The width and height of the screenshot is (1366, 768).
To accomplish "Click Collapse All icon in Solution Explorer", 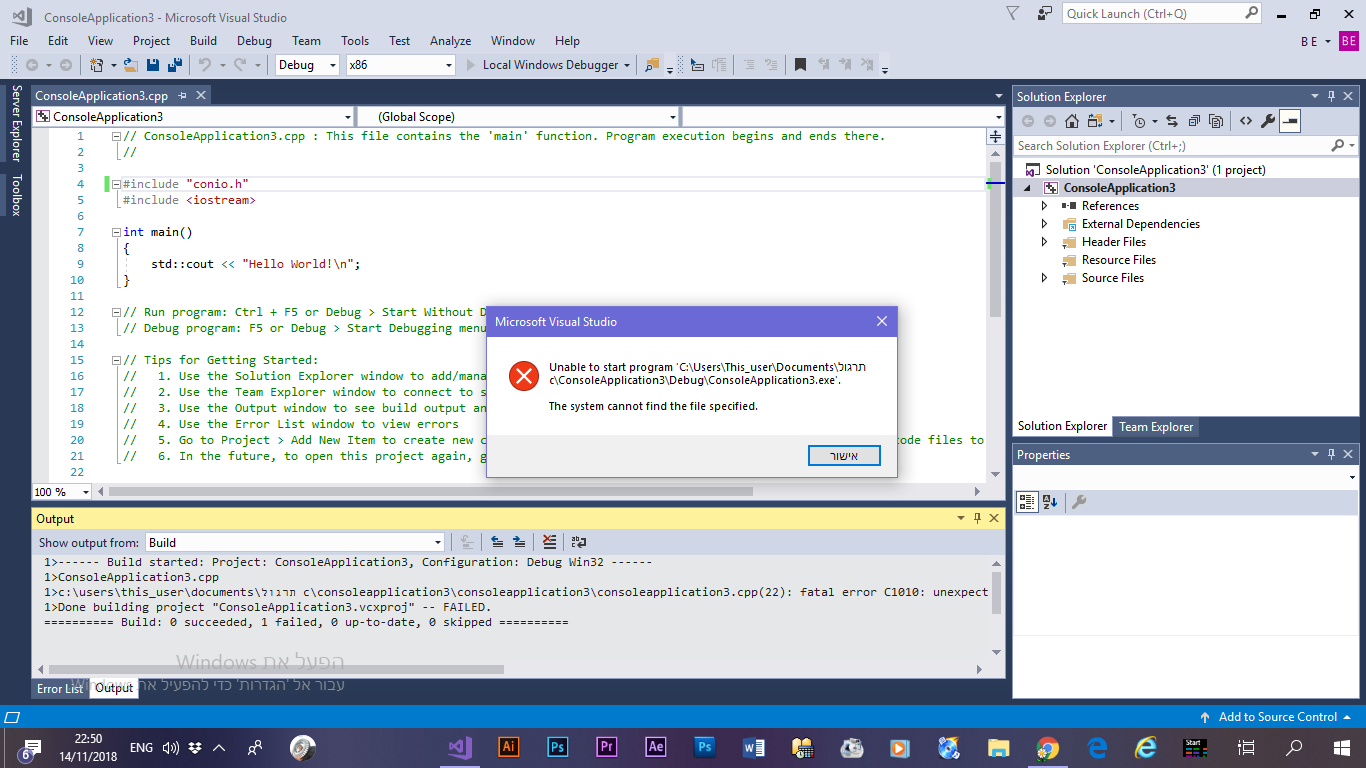I will tap(1194, 121).
